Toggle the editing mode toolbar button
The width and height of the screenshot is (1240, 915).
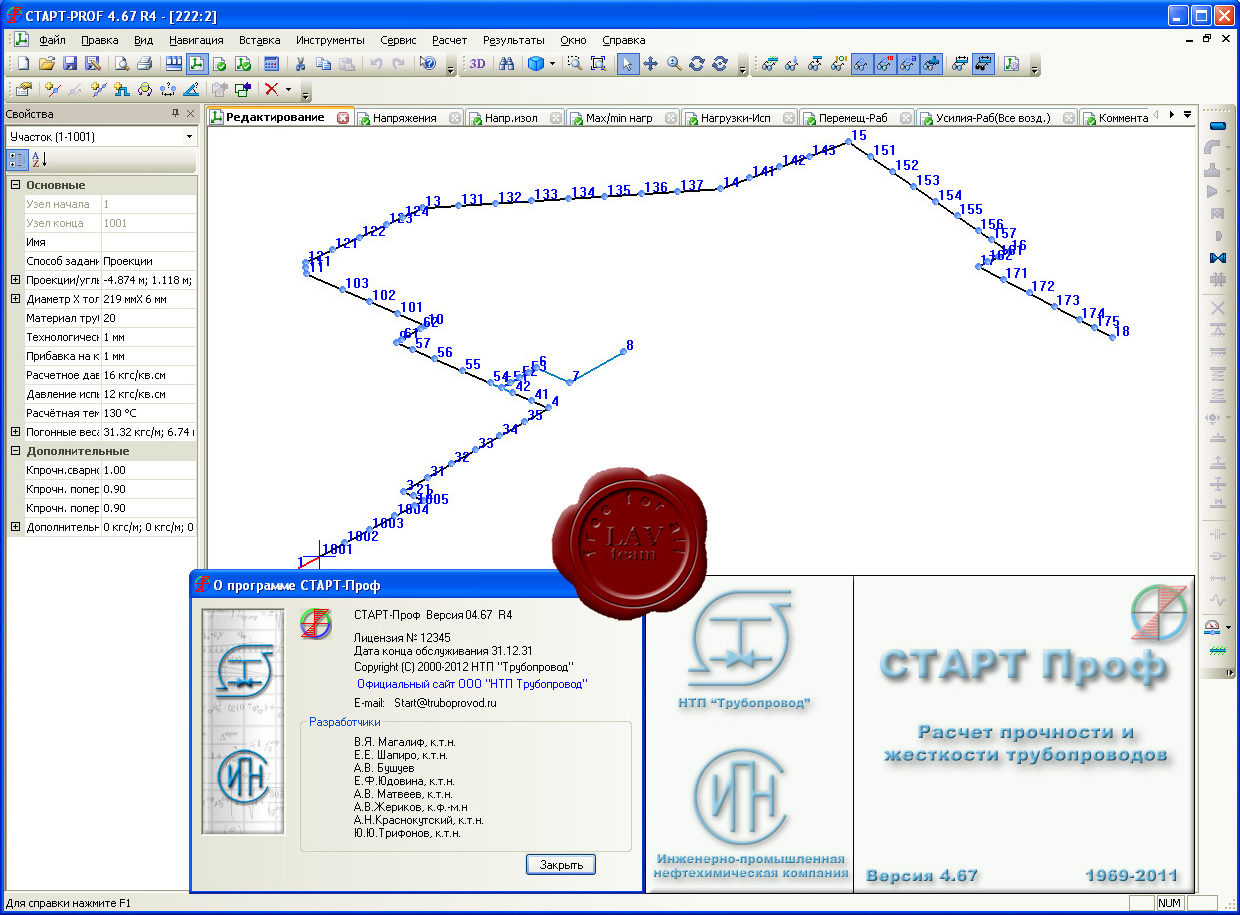click(x=197, y=64)
